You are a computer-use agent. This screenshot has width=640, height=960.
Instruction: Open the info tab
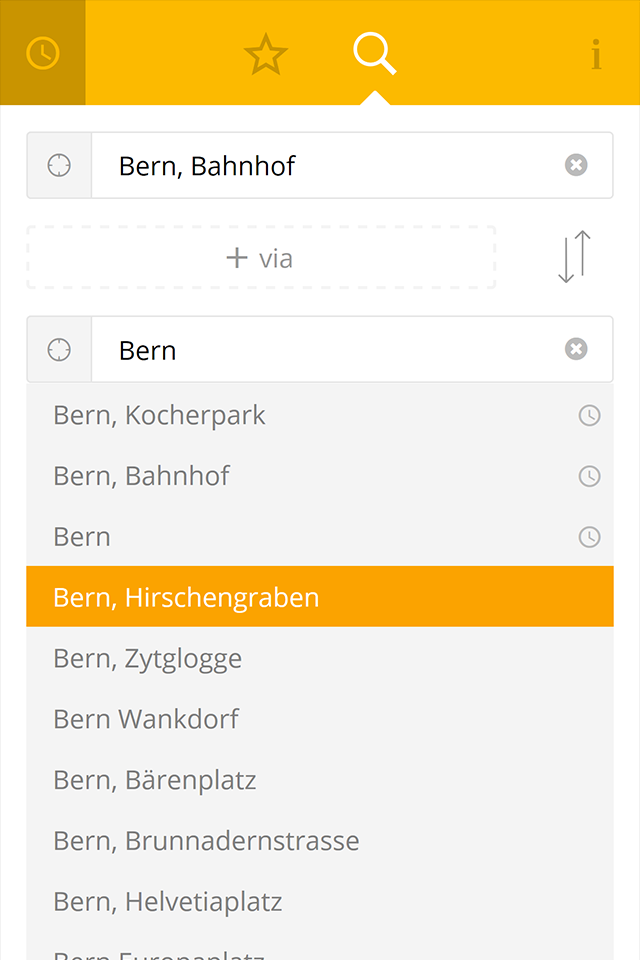point(596,54)
